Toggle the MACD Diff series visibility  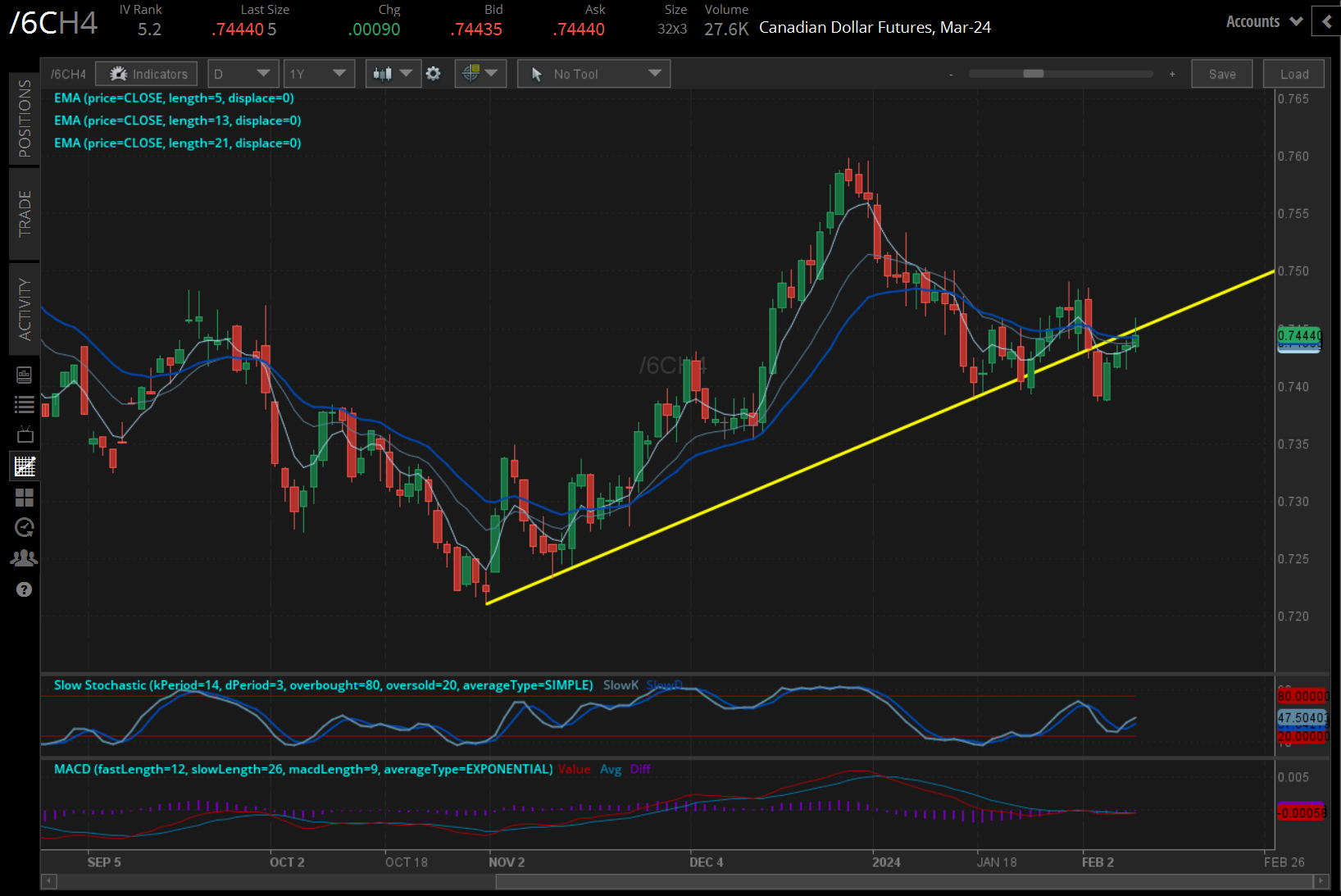pos(640,769)
